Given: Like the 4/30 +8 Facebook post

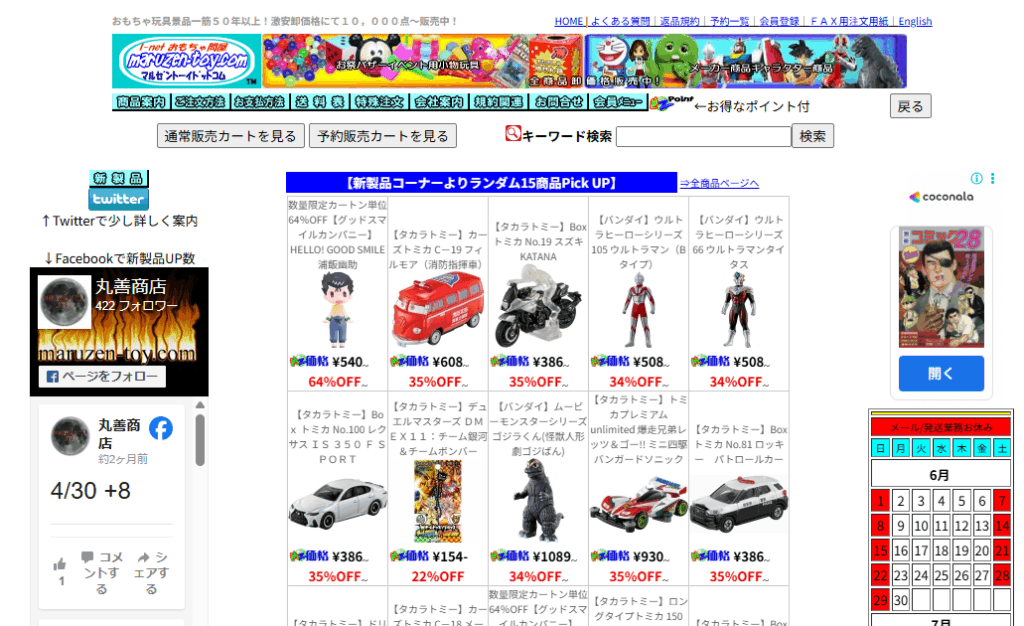Looking at the screenshot, I should 60,570.
